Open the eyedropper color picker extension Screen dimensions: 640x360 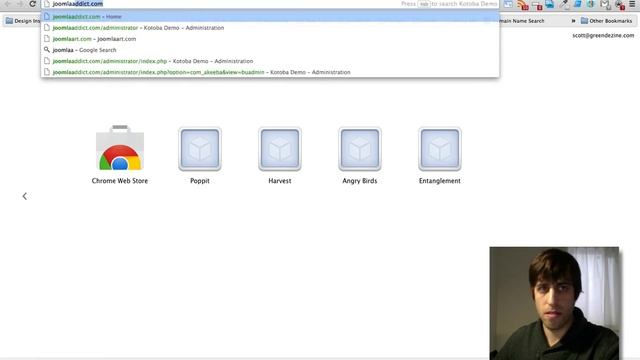pos(564,4)
